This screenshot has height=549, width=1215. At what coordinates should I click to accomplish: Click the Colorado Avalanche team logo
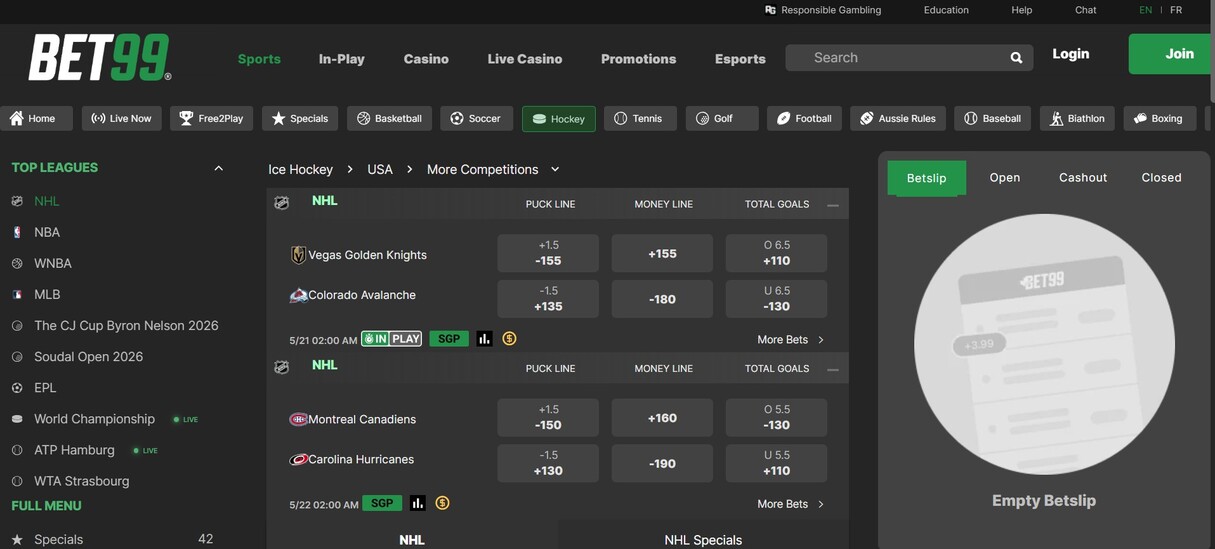pyautogui.click(x=298, y=295)
